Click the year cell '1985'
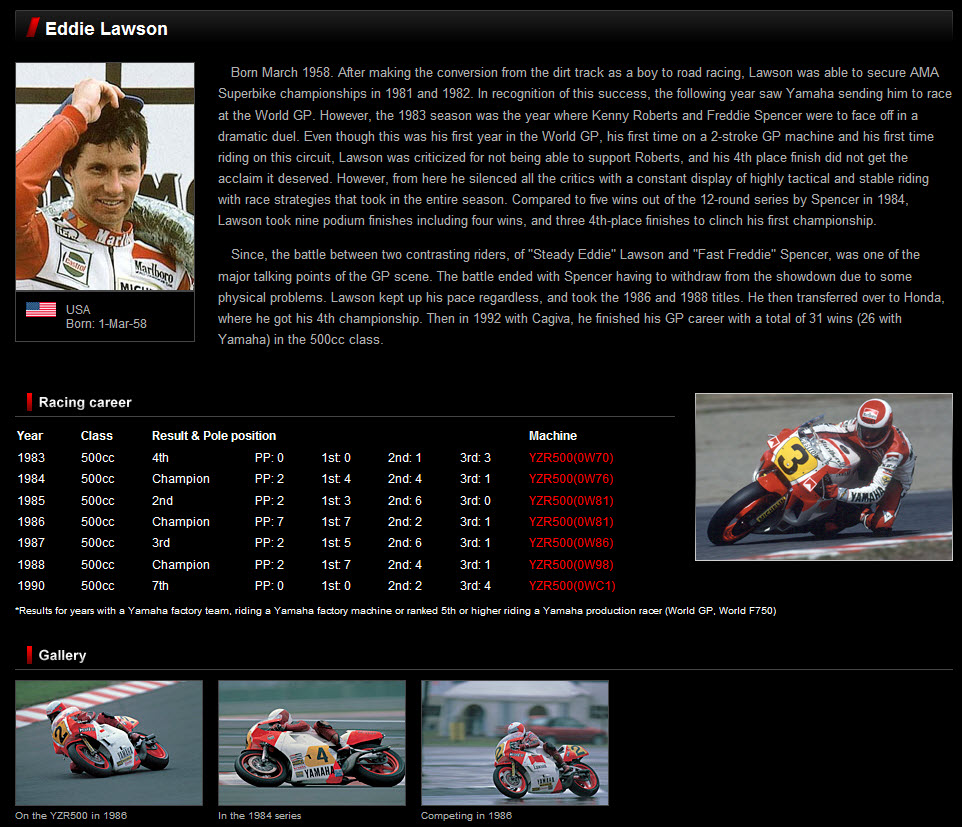The width and height of the screenshot is (962, 827). (31, 501)
